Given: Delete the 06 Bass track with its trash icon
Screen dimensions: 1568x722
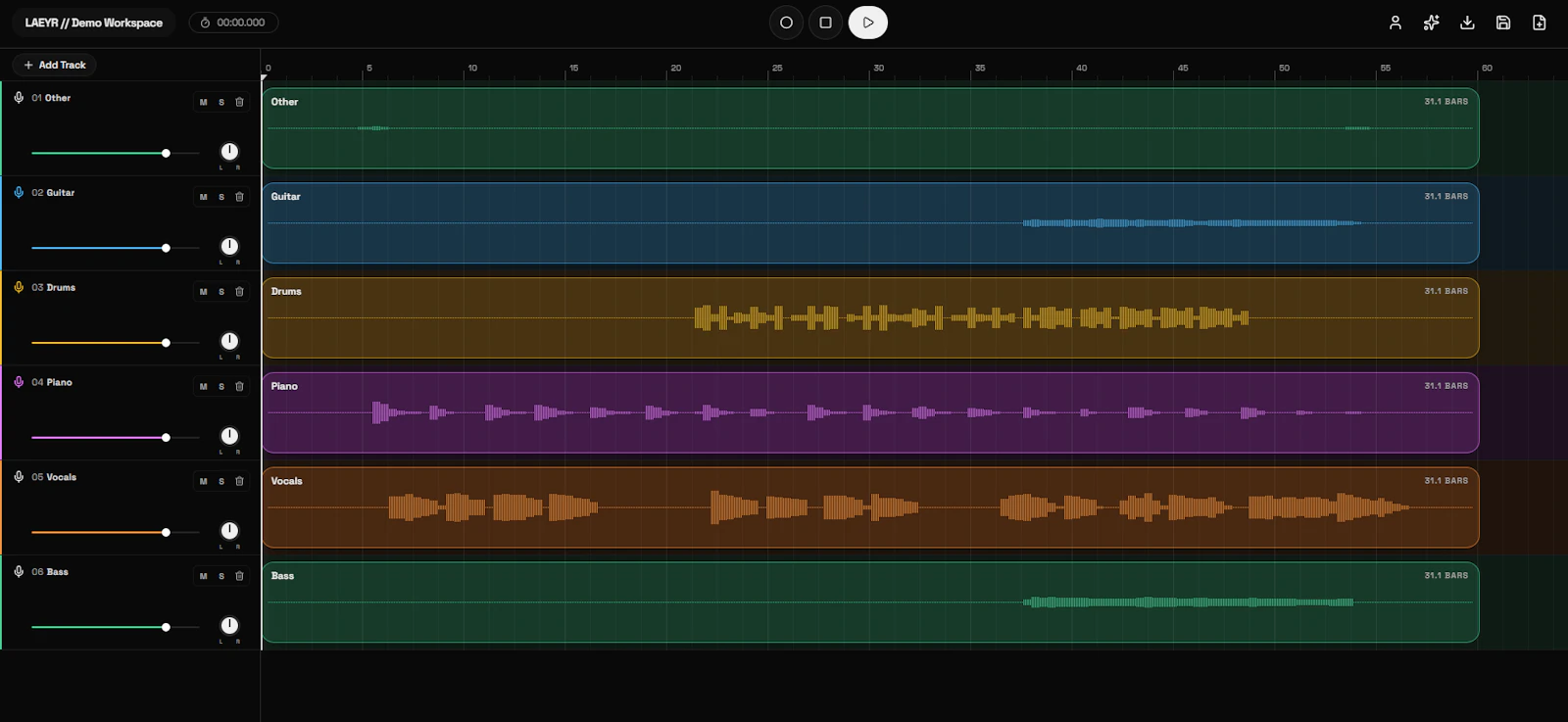Looking at the screenshot, I should pos(239,576).
